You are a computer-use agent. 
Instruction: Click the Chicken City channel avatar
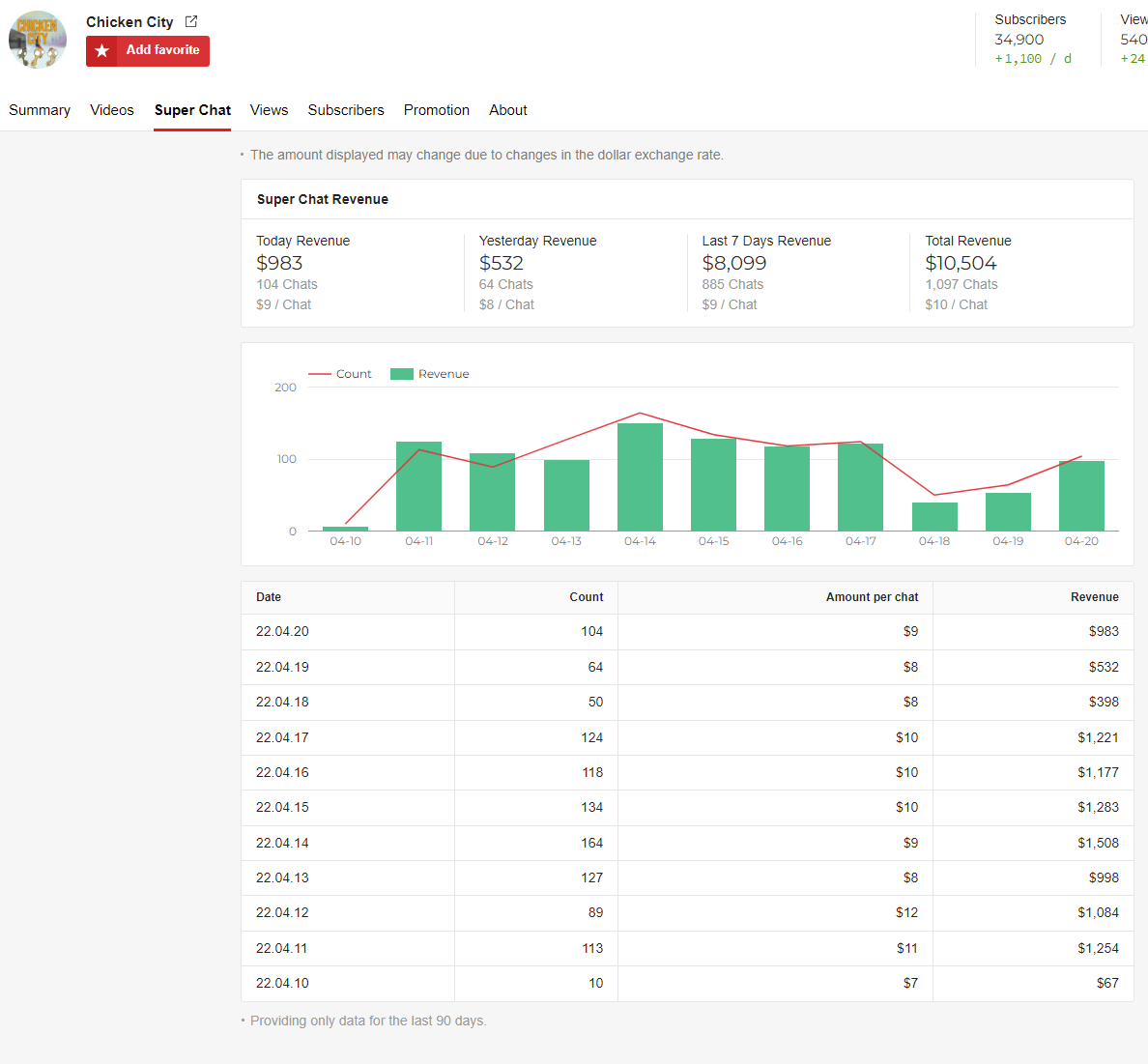coord(38,40)
